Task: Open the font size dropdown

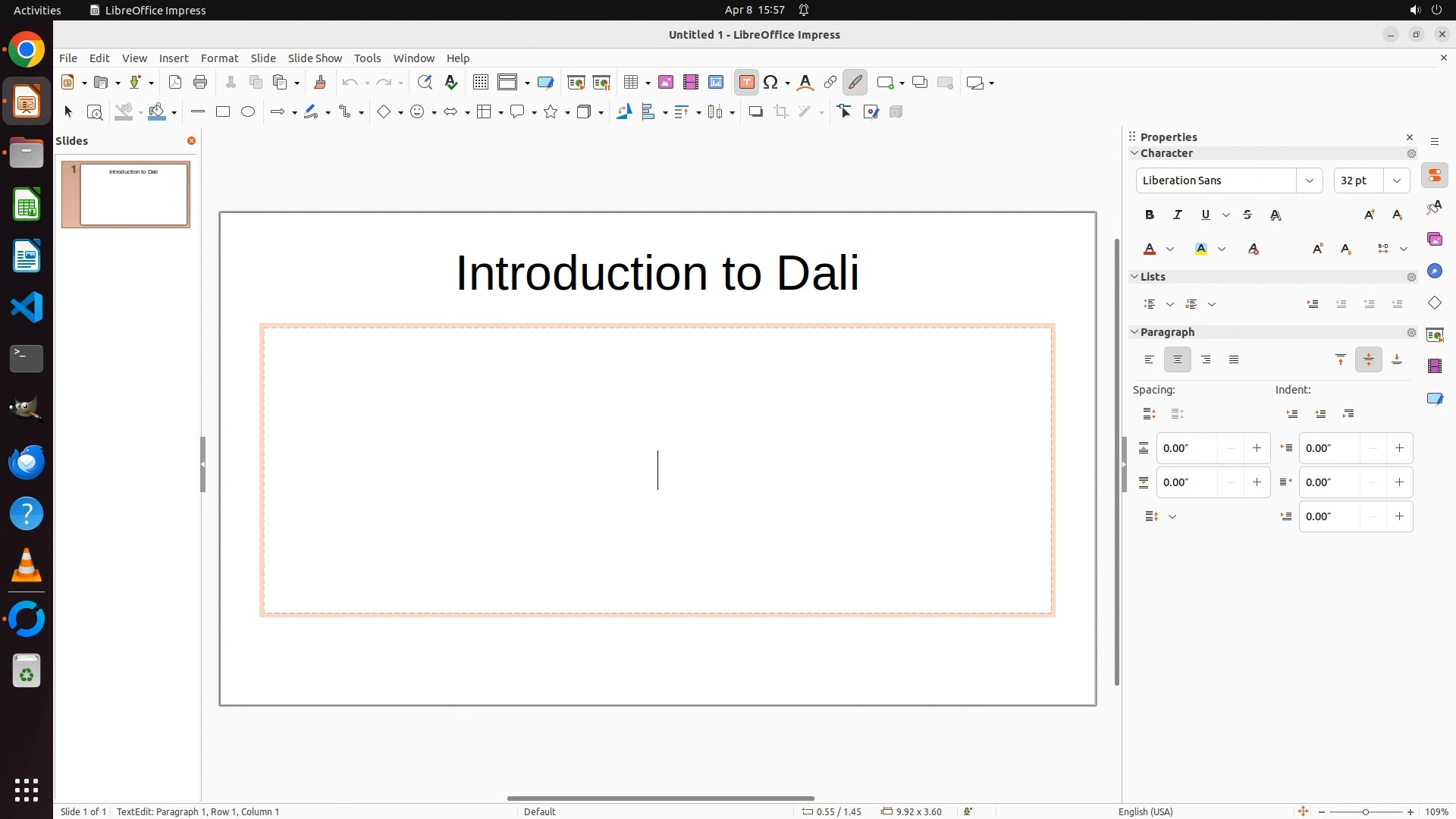Action: point(1396,180)
